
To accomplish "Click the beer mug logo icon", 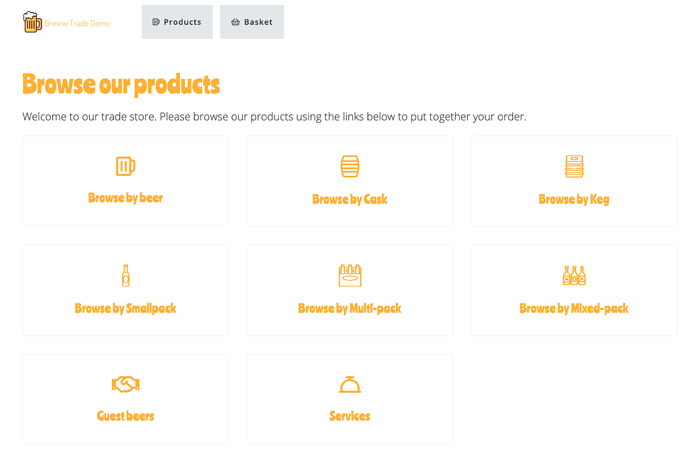I will click(x=32, y=22).
